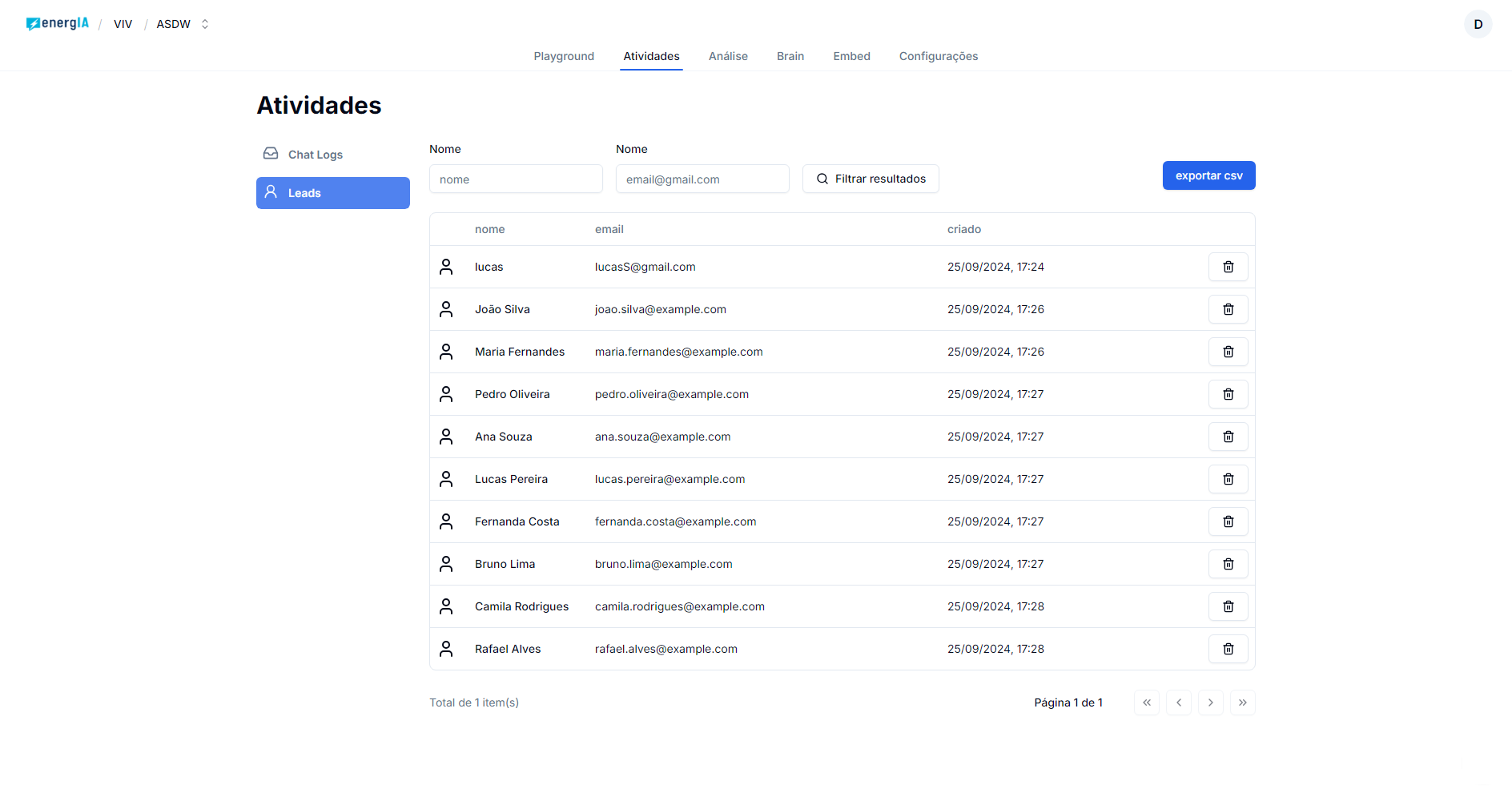Image resolution: width=1512 pixels, height=789 pixels.
Task: Click the person icon beside lucas
Action: point(446,267)
